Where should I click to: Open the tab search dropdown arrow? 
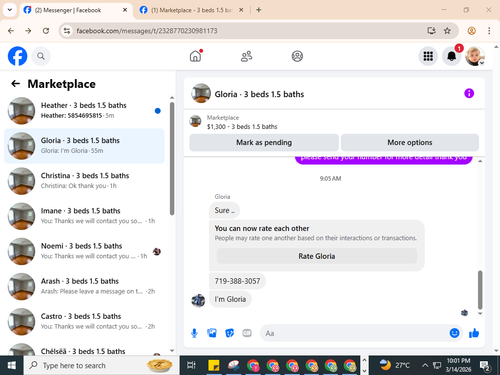pyautogui.click(x=10, y=10)
